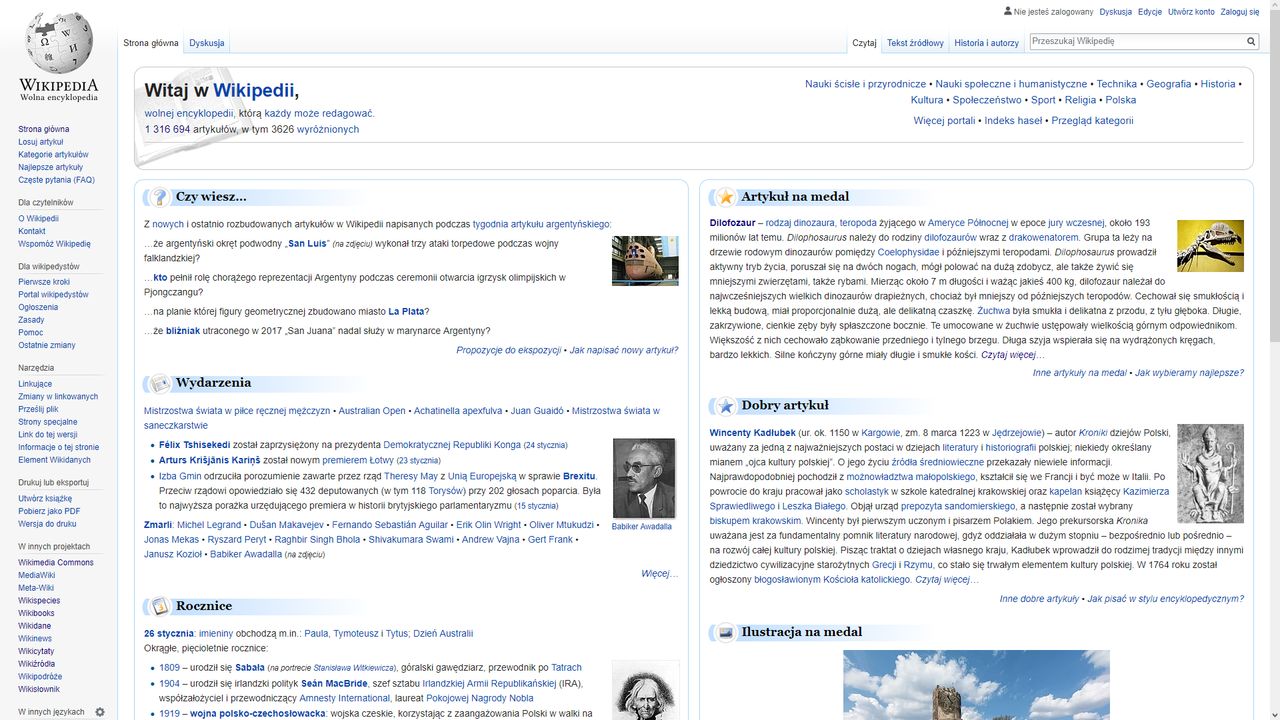
Task: Click the magnifier search button icon
Action: click(1251, 42)
